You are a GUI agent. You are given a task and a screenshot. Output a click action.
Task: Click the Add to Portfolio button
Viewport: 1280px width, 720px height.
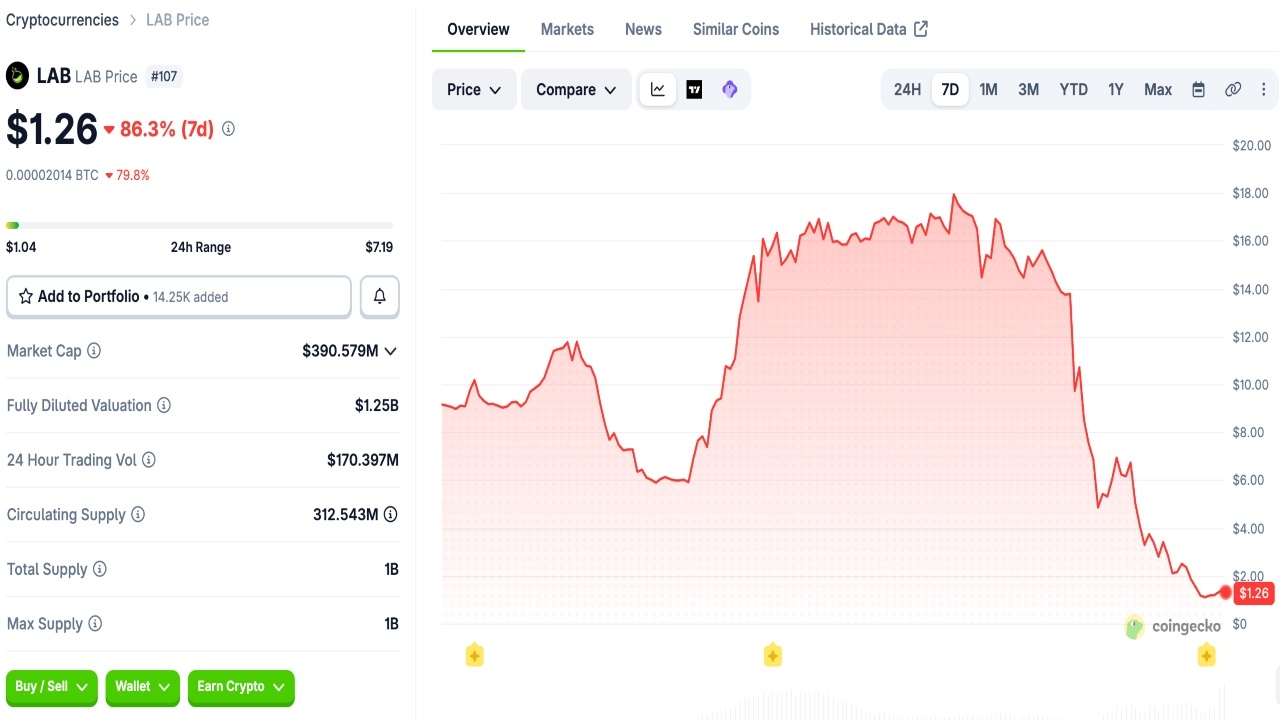(179, 297)
